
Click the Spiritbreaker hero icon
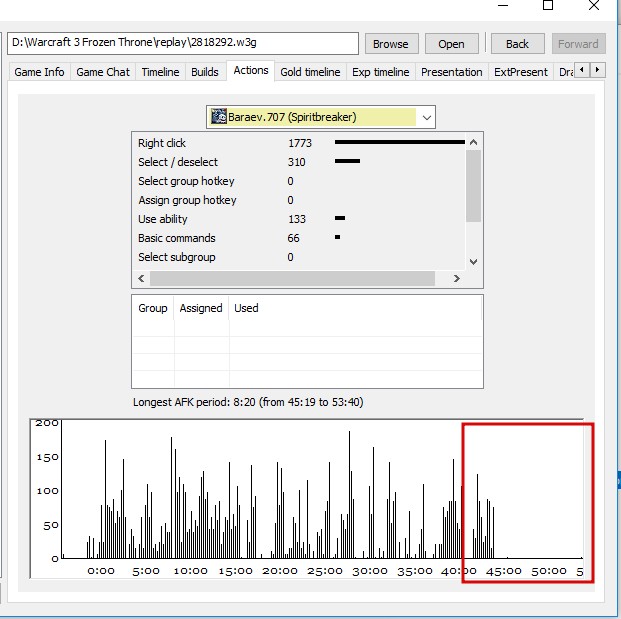click(219, 117)
